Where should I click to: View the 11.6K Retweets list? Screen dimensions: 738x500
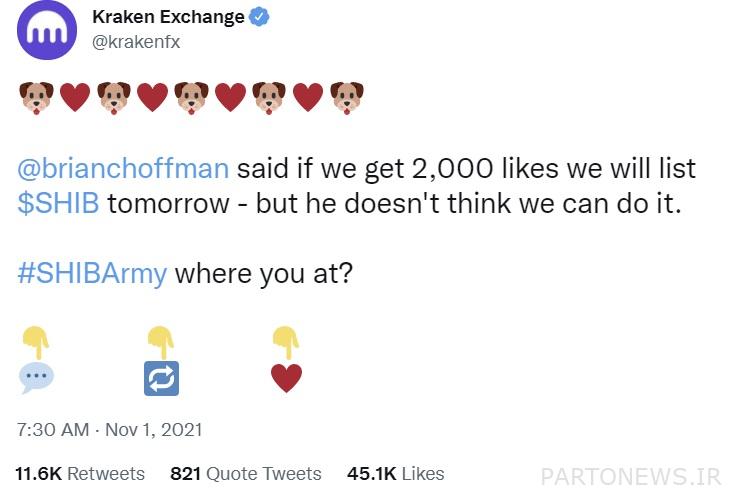coord(80,474)
